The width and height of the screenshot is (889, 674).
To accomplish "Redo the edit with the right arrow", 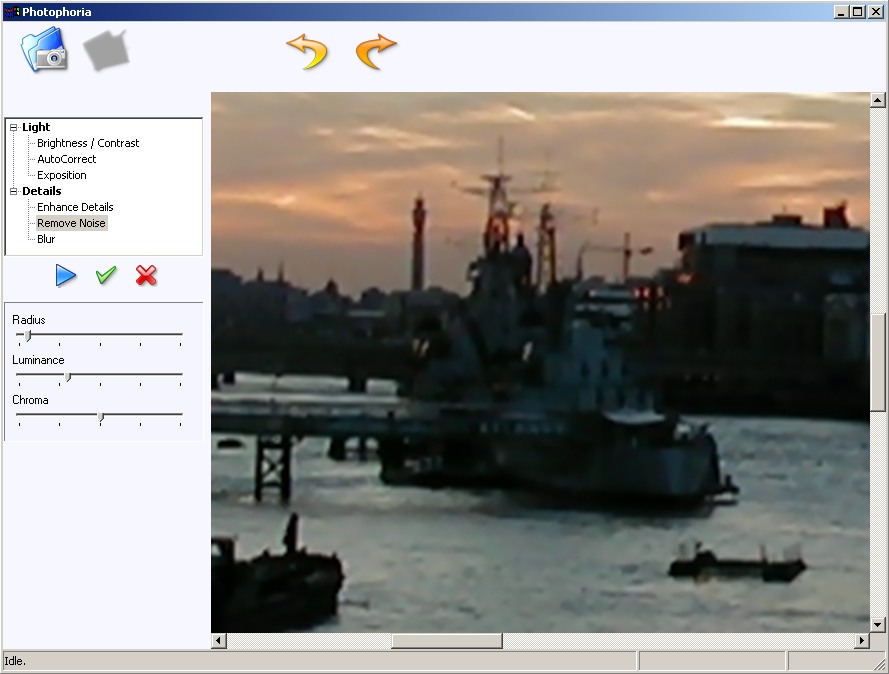I will click(x=376, y=52).
